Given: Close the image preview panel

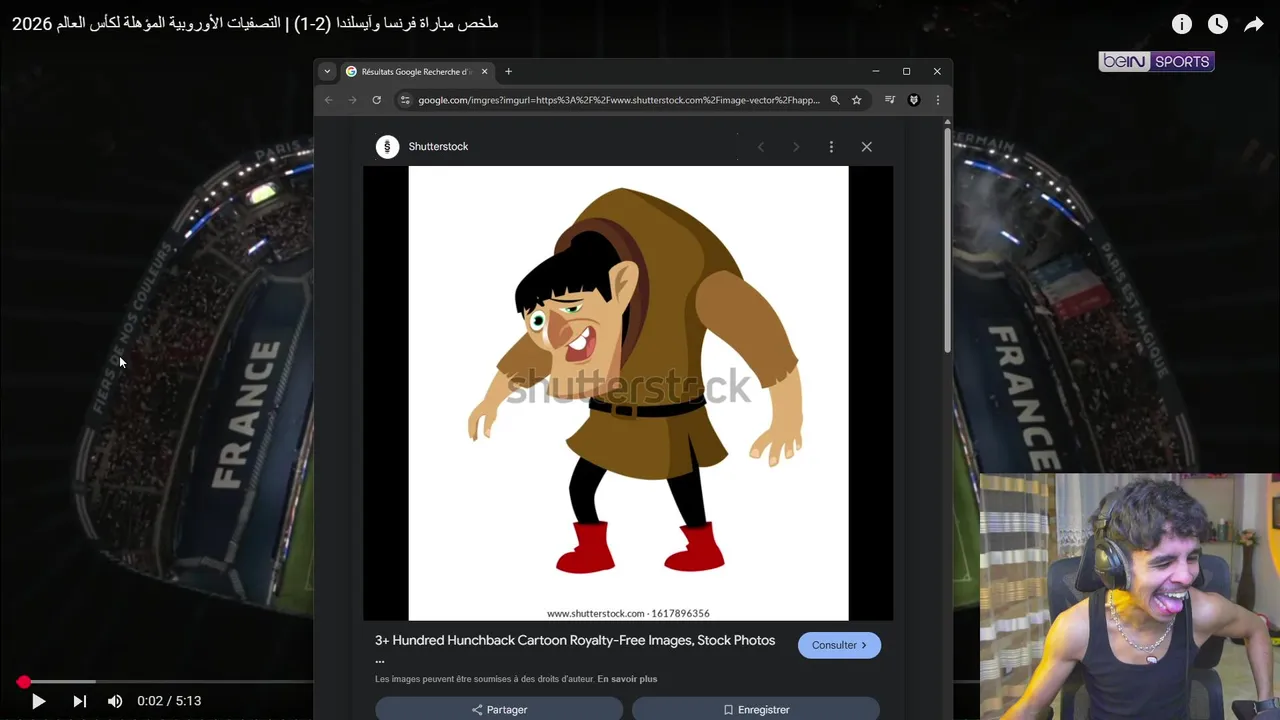Looking at the screenshot, I should [867, 147].
